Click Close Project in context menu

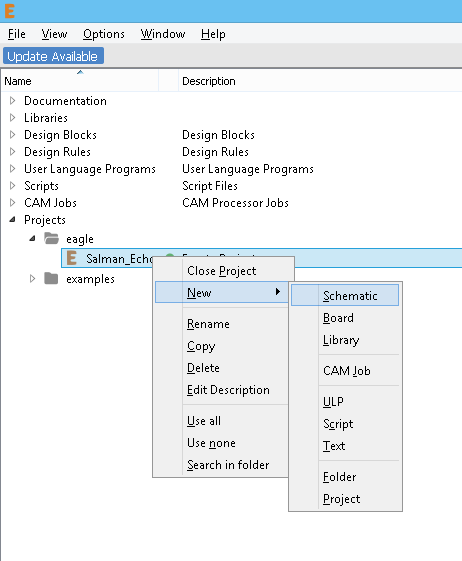point(221,271)
